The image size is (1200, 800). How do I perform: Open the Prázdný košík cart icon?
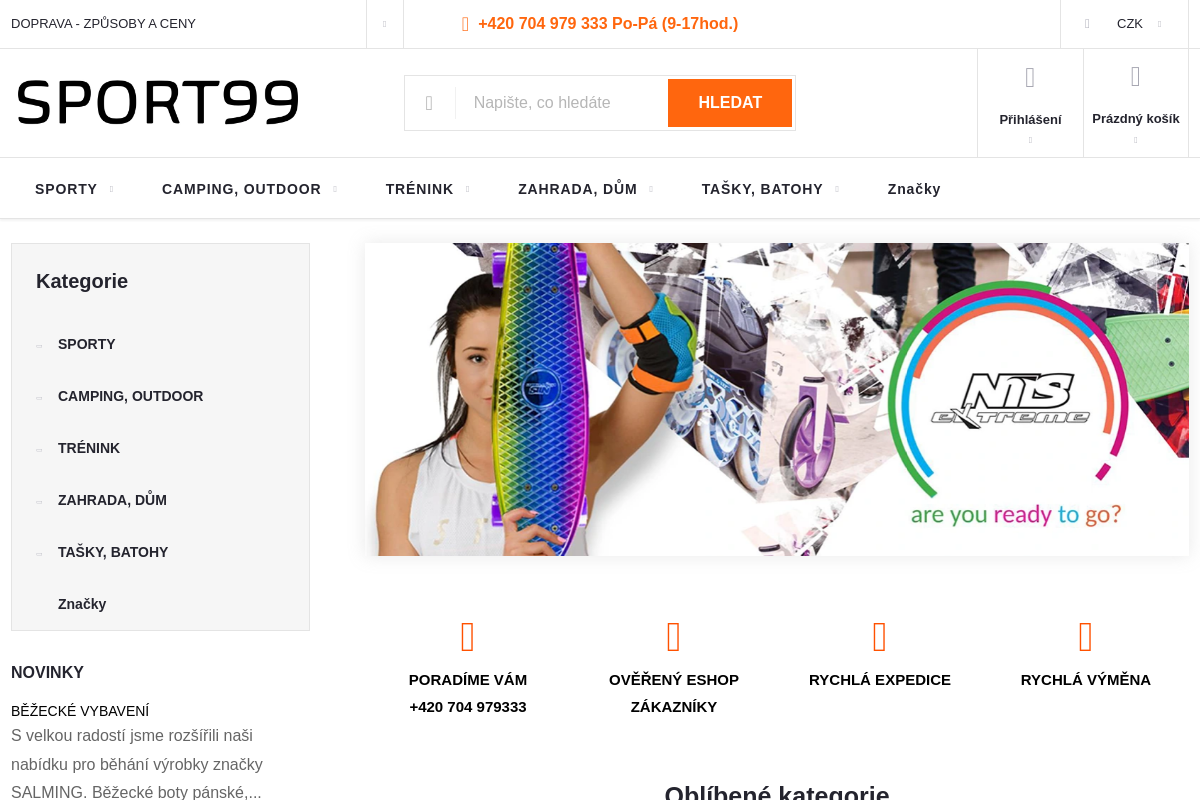click(x=1136, y=77)
